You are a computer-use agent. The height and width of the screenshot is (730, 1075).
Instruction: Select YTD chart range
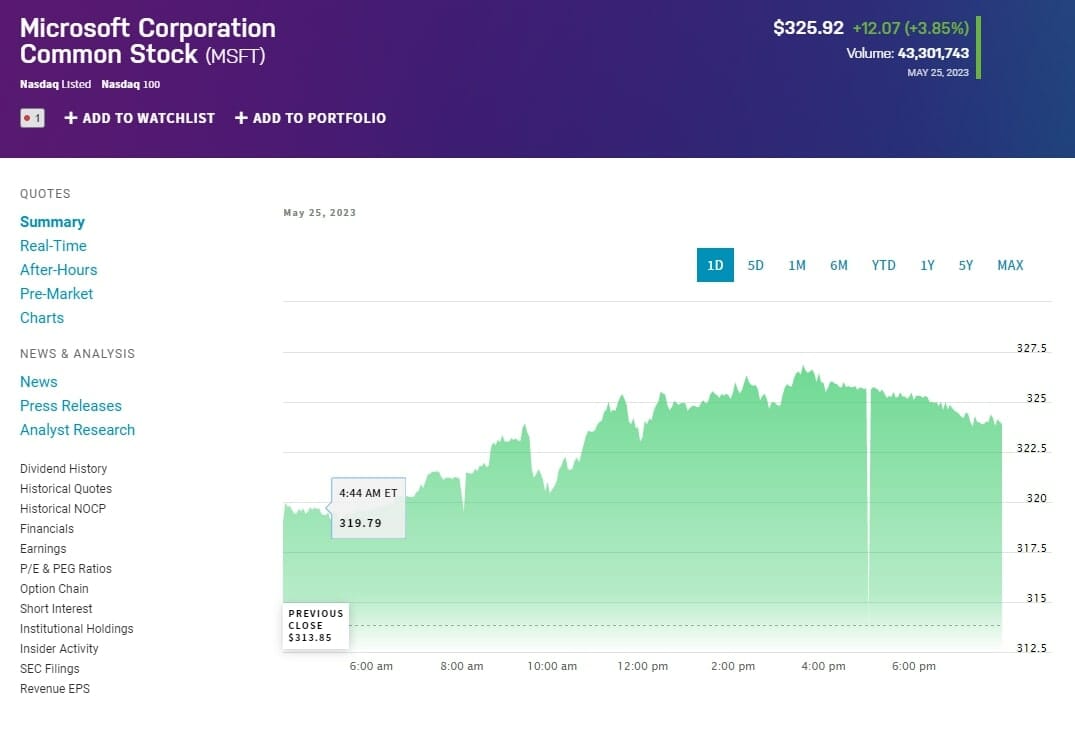tap(883, 265)
